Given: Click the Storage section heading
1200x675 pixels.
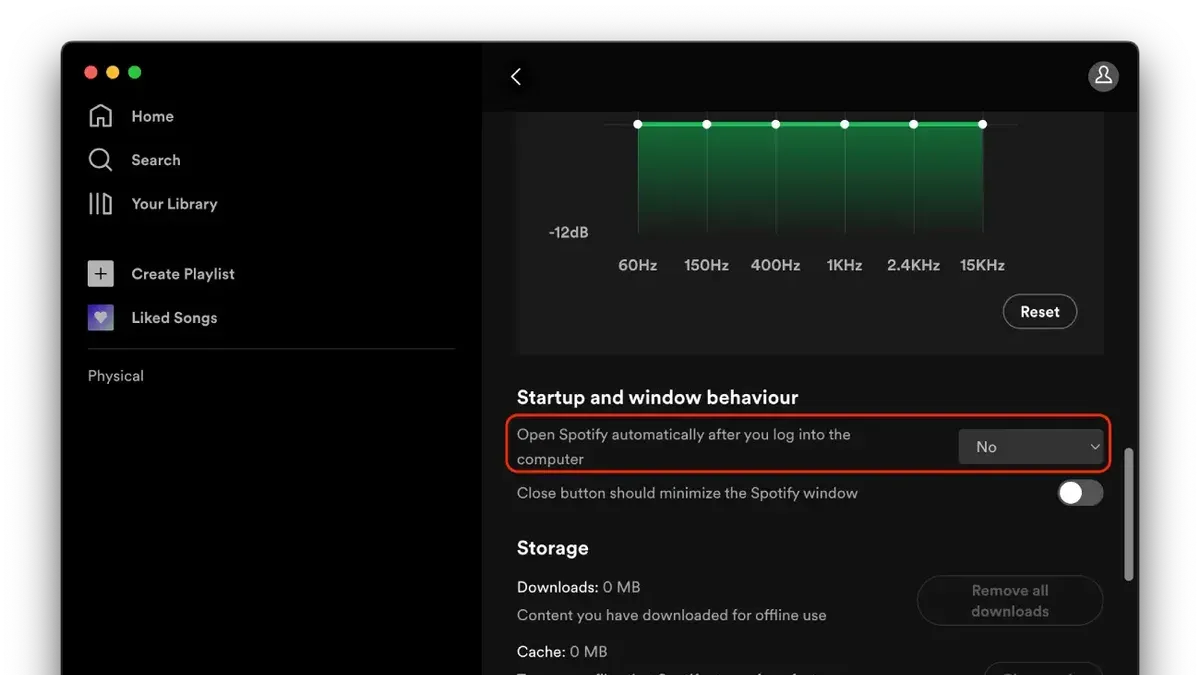Looking at the screenshot, I should (x=552, y=548).
